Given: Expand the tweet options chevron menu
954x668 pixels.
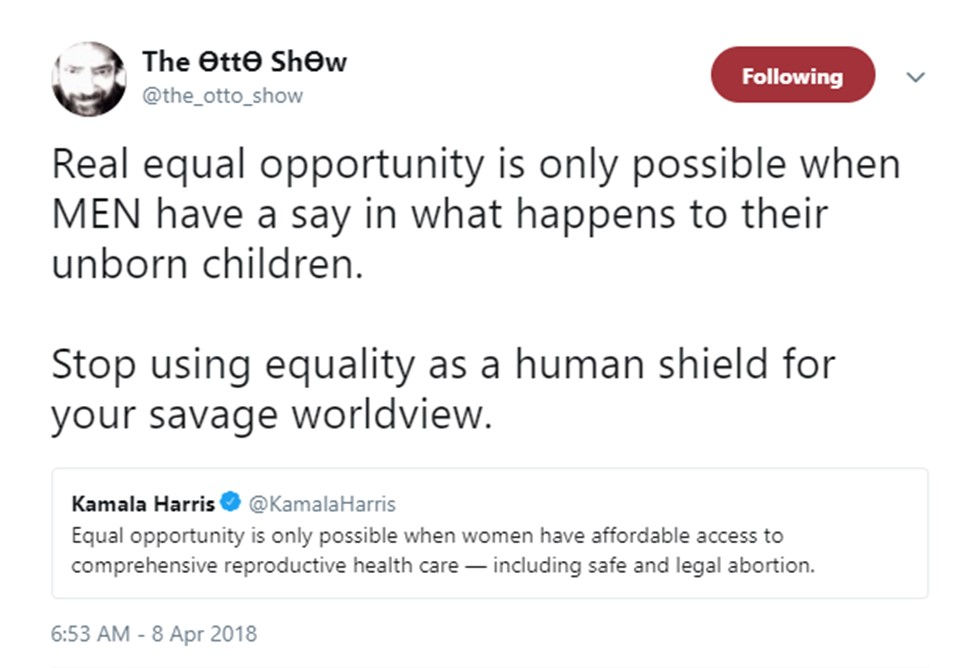Looking at the screenshot, I should coord(915,76).
